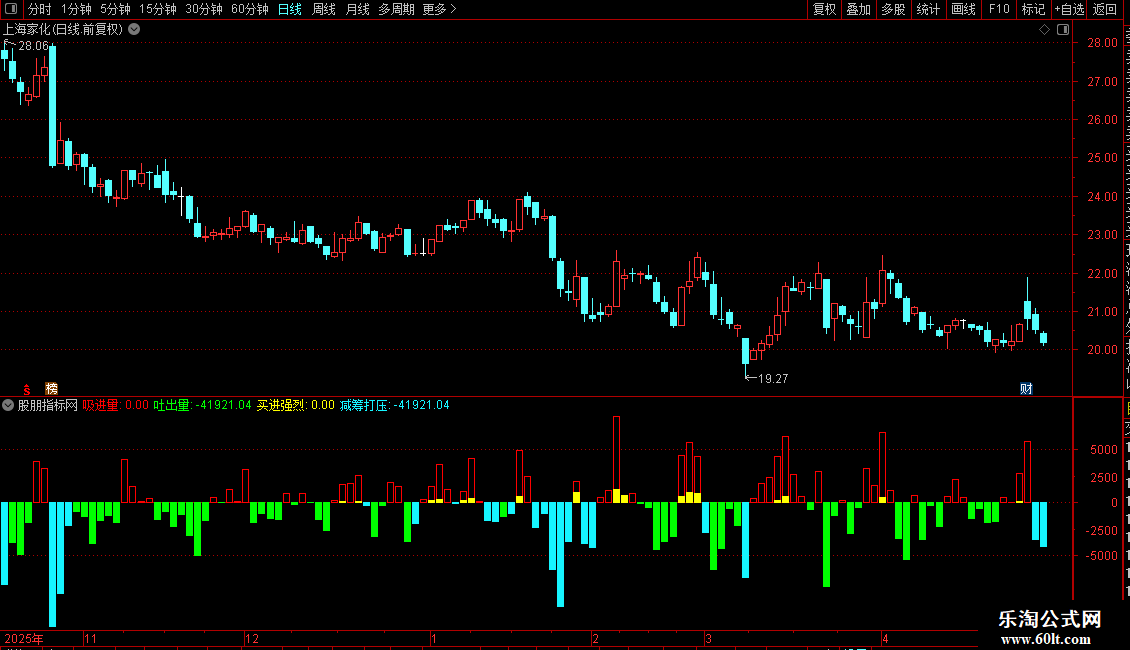
Task: Select the 60分钟 period
Action: (250, 9)
